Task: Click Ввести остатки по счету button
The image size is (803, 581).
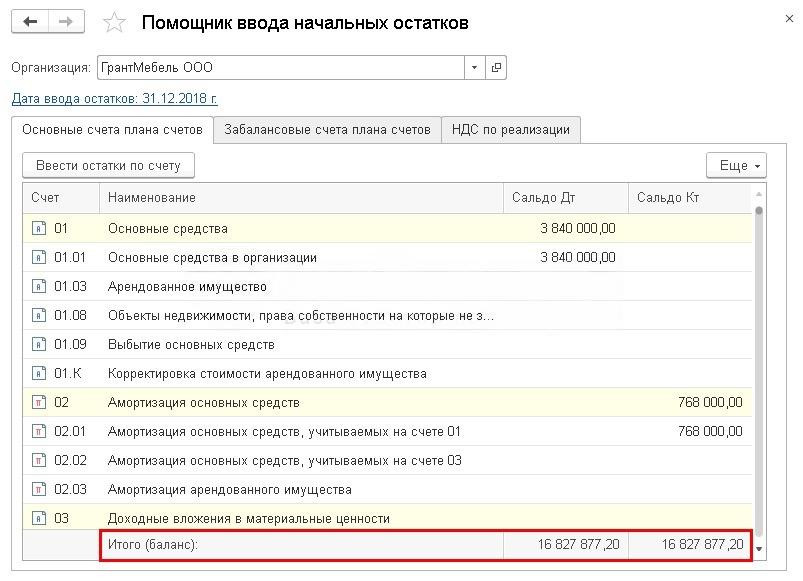Action: click(108, 165)
